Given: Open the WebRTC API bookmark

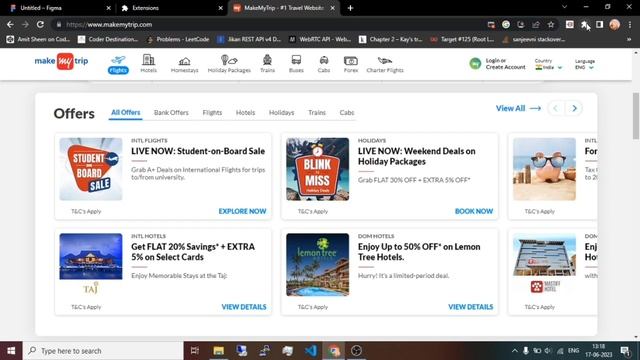Looking at the screenshot, I should pyautogui.click(x=320, y=39).
